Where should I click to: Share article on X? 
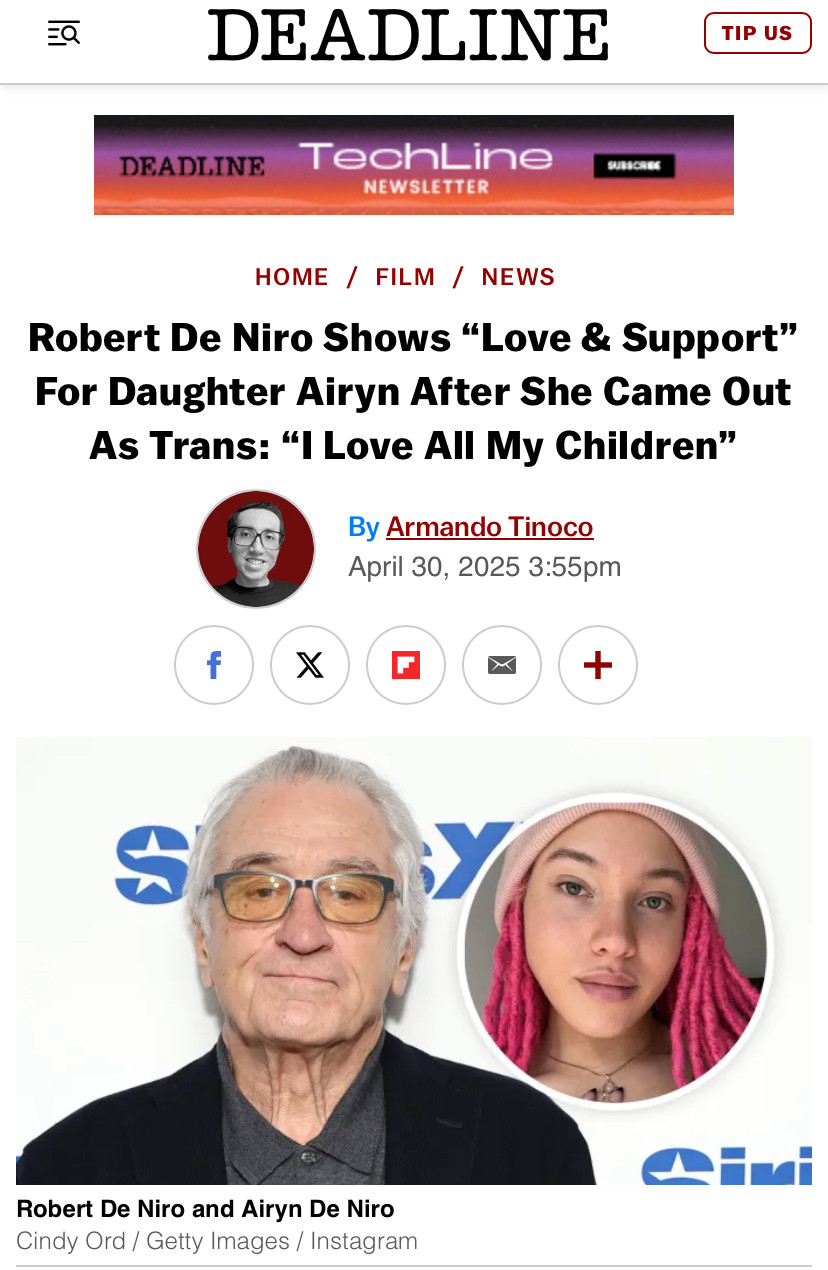pos(310,665)
